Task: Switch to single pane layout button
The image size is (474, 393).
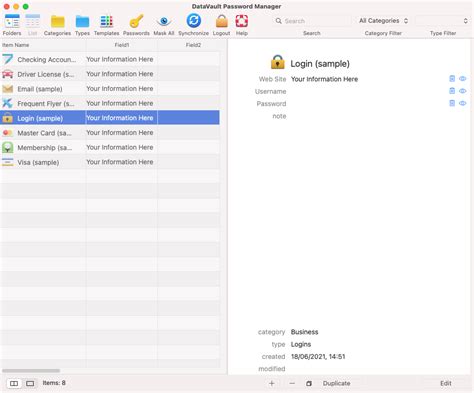Action: [x=30, y=384]
